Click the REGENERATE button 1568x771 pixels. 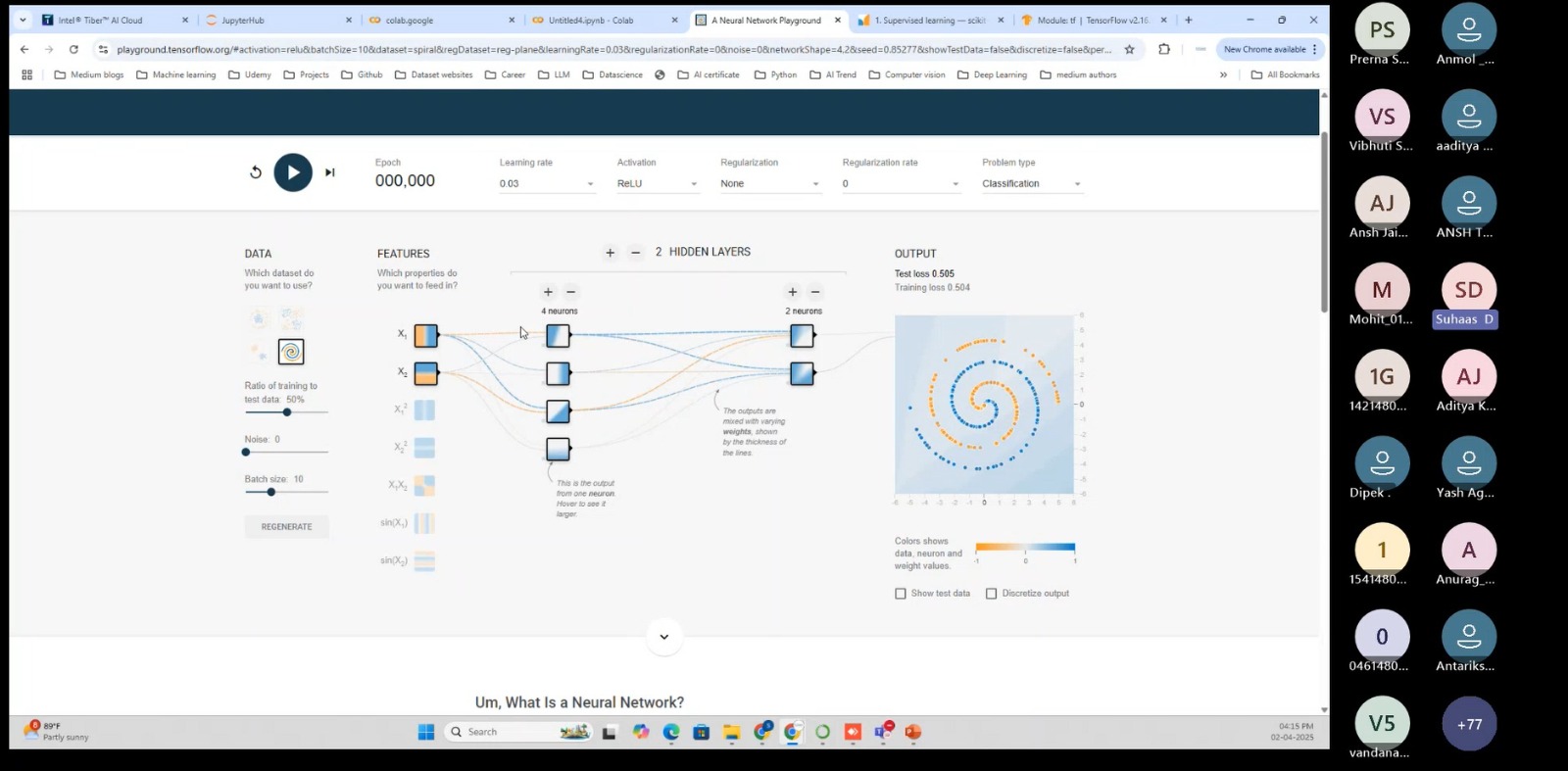286,527
